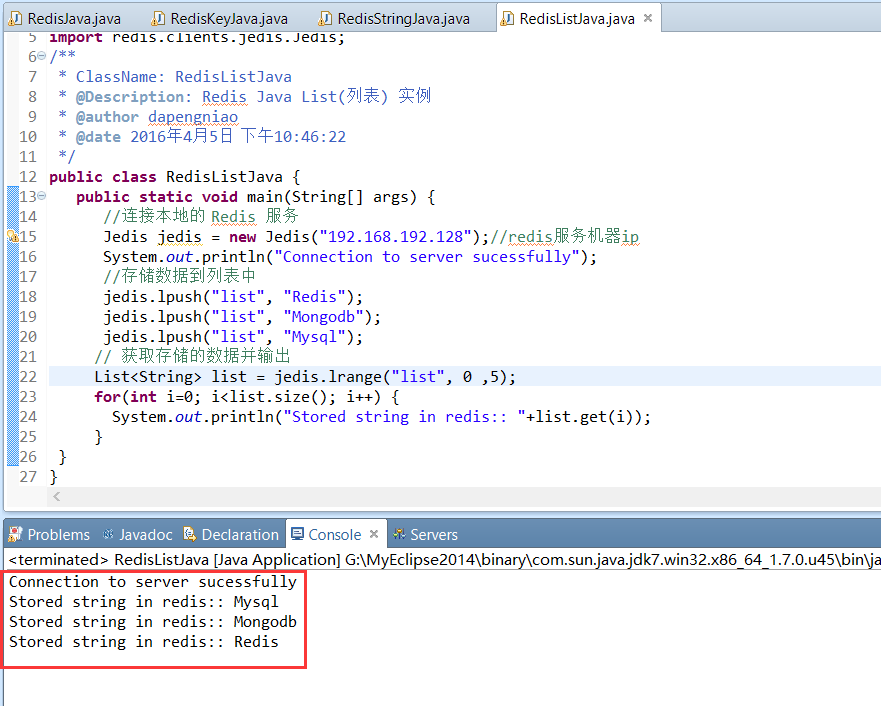
Task: Close the RedisListJava.java editor tab
Action: click(648, 19)
